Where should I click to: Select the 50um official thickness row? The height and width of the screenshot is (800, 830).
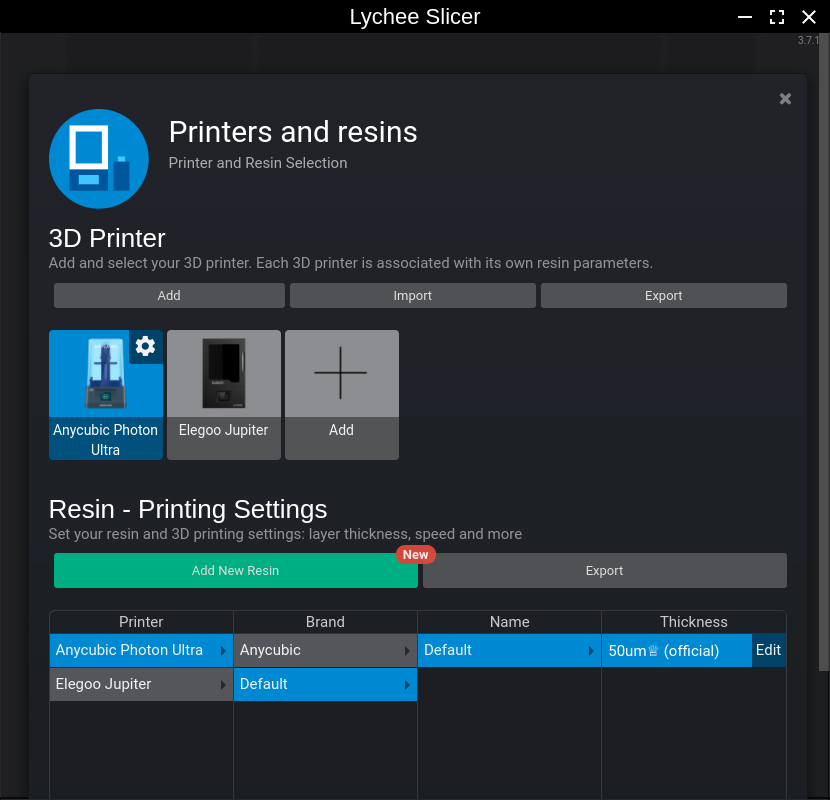675,651
